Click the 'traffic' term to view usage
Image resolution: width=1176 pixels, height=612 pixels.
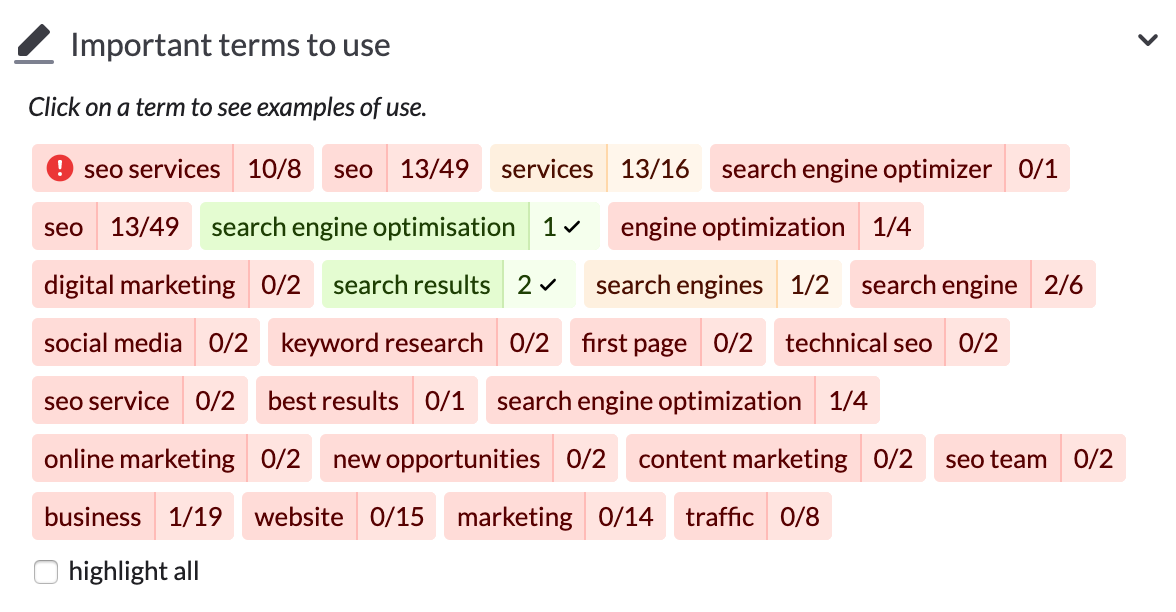point(720,516)
